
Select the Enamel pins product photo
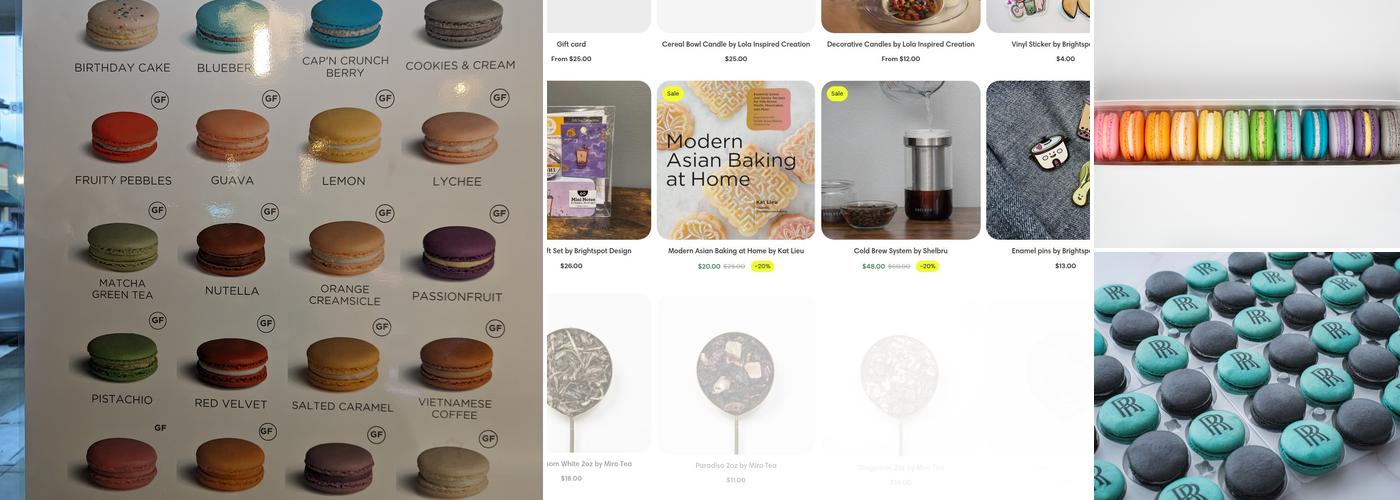(1040, 160)
